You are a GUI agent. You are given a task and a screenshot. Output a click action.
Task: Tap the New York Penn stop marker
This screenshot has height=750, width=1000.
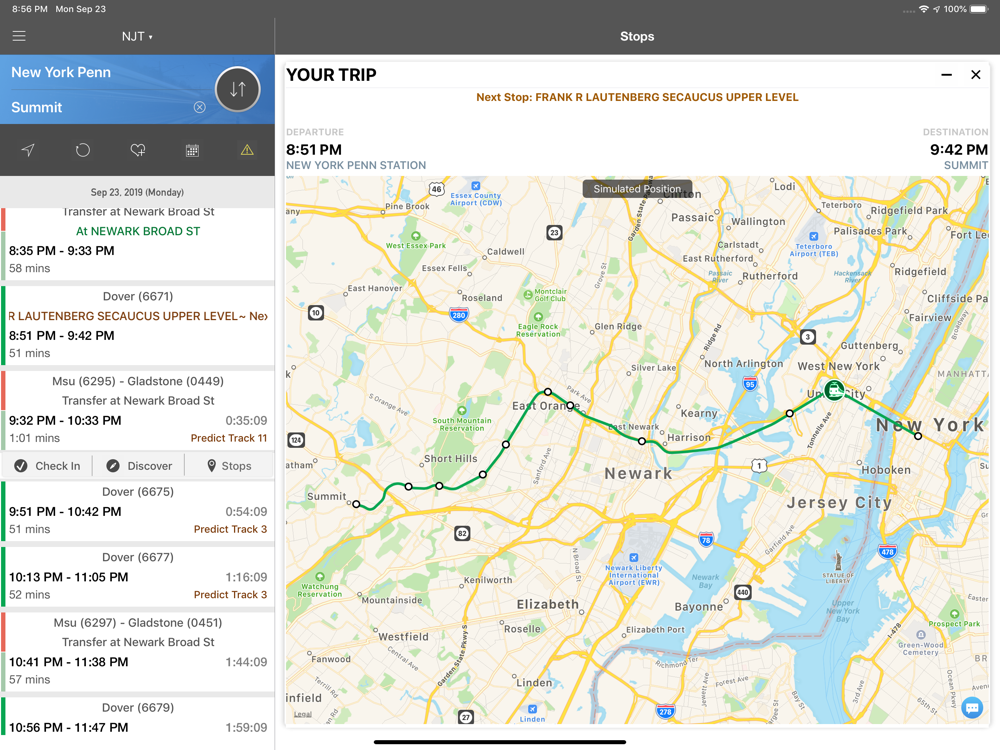[918, 436]
